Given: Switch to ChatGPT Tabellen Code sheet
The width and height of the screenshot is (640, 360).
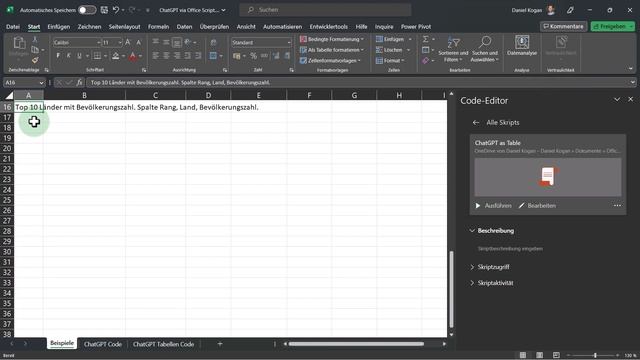Looking at the screenshot, I should pyautogui.click(x=163, y=344).
